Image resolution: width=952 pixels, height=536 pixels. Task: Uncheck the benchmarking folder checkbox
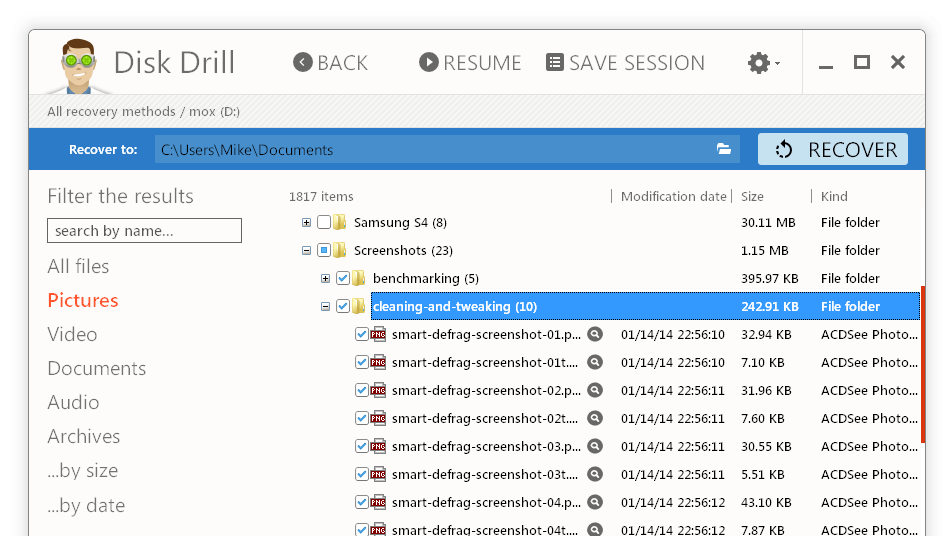pyautogui.click(x=343, y=278)
